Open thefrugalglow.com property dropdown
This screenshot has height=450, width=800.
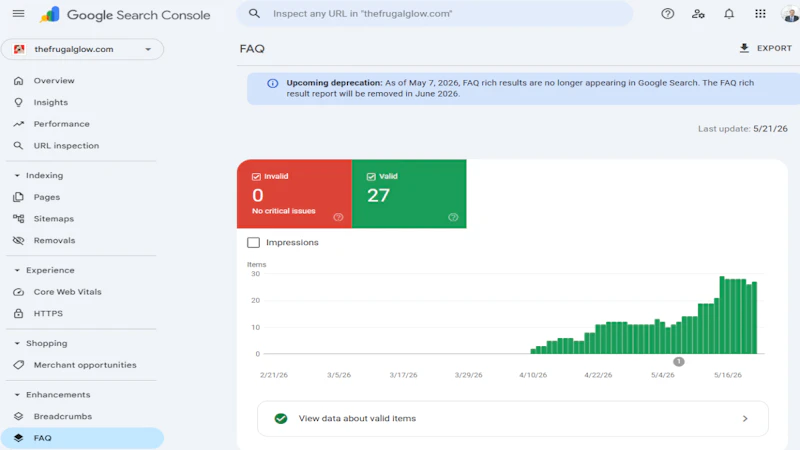click(82, 49)
